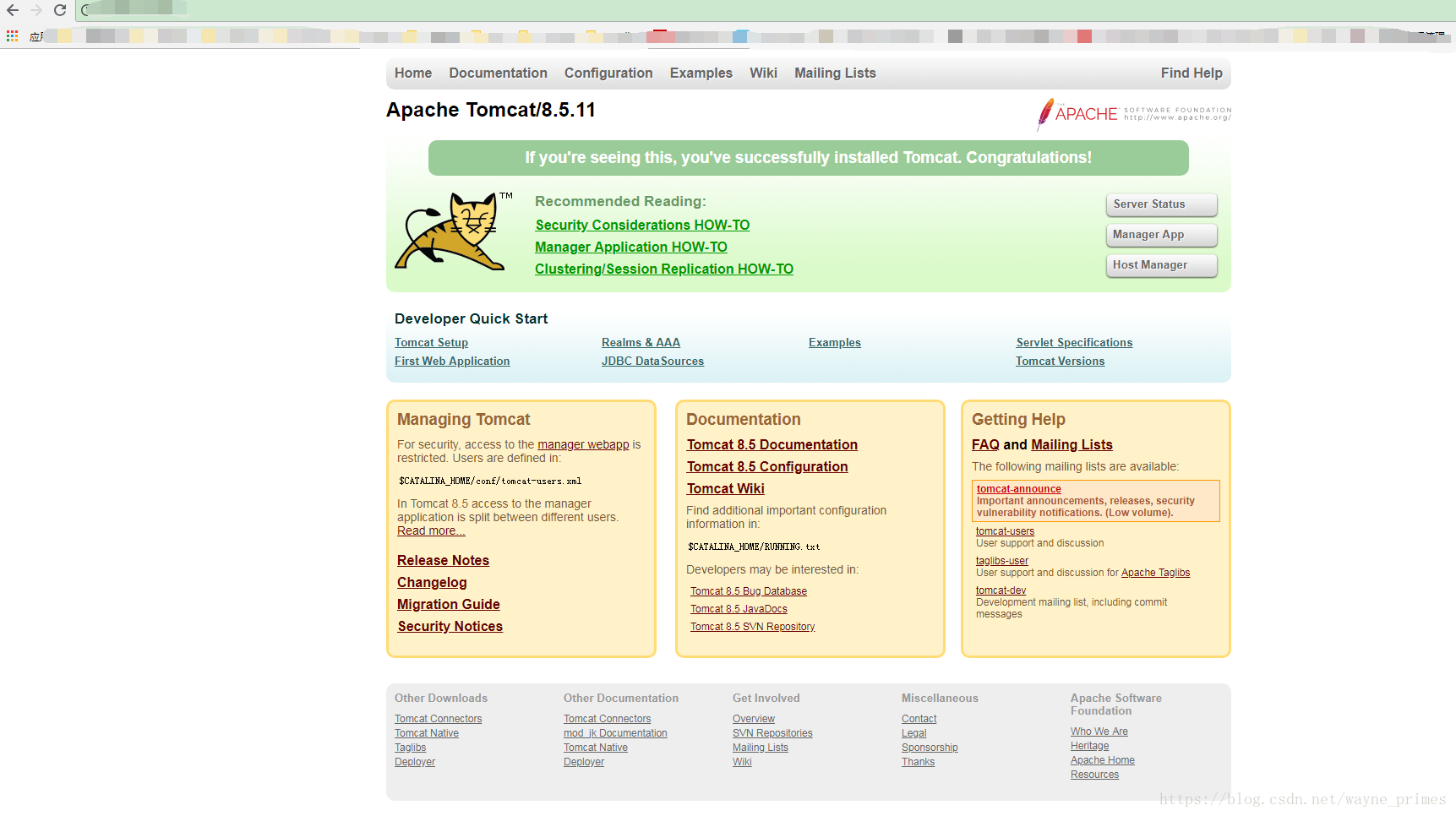Open Examples in top navigation
Image resolution: width=1456 pixels, height=816 pixels.
[x=701, y=73]
